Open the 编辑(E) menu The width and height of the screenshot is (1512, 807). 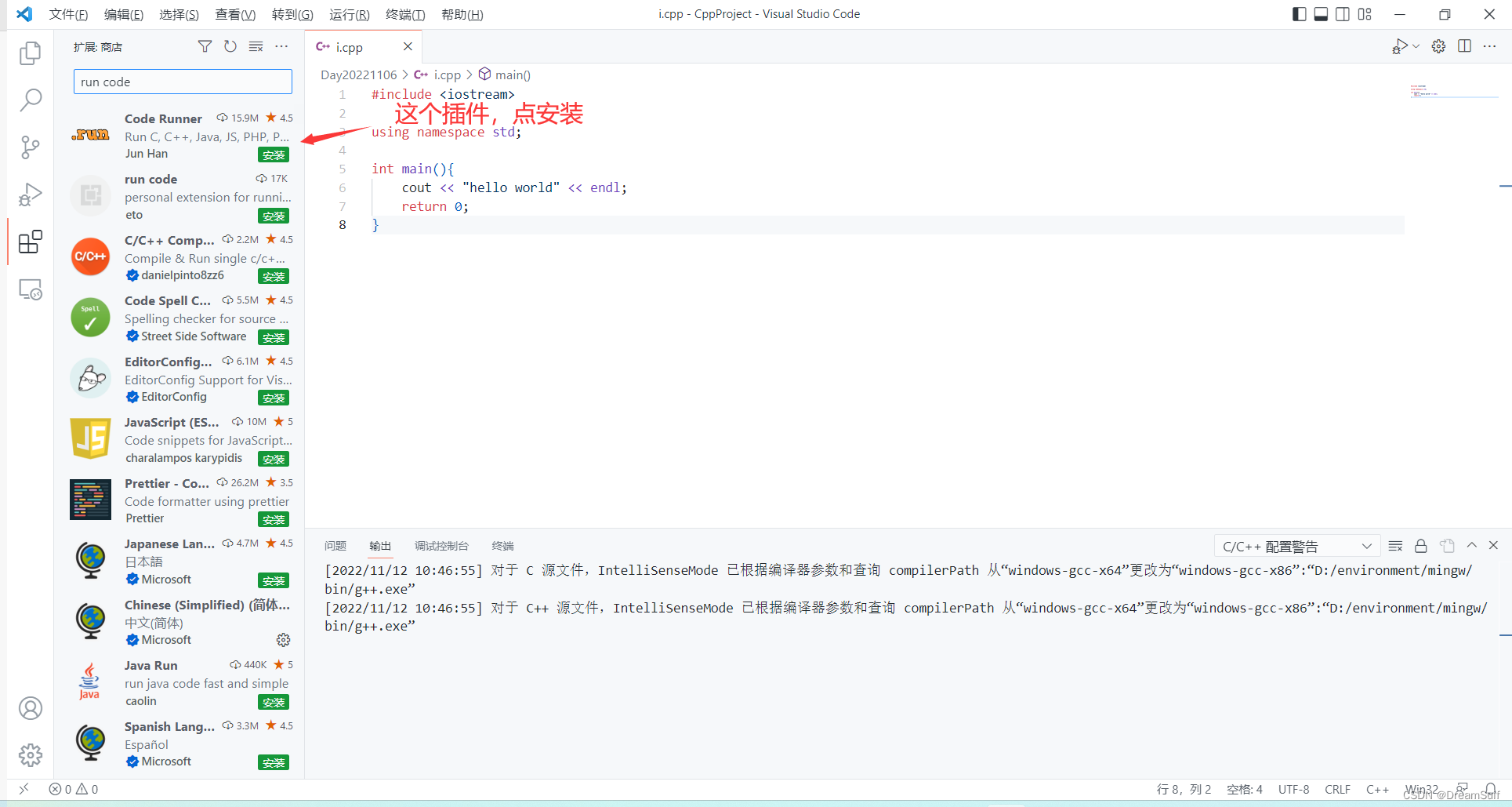(124, 14)
